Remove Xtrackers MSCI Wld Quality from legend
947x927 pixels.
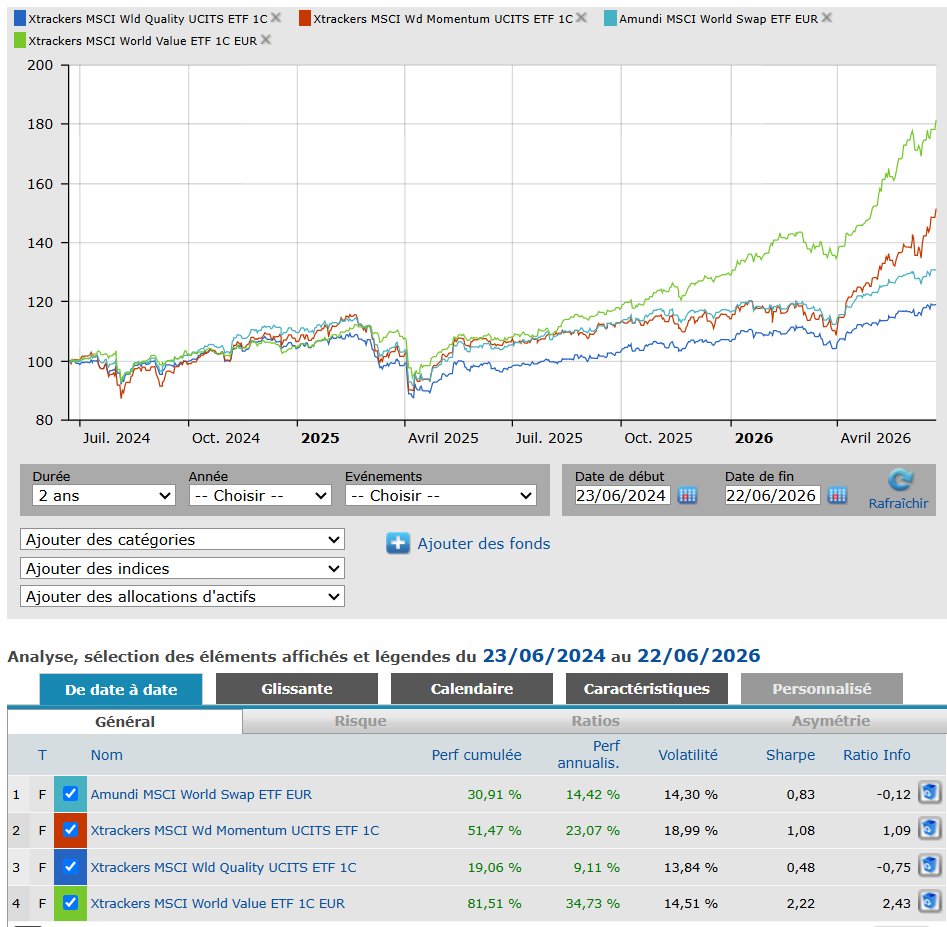pos(276,18)
